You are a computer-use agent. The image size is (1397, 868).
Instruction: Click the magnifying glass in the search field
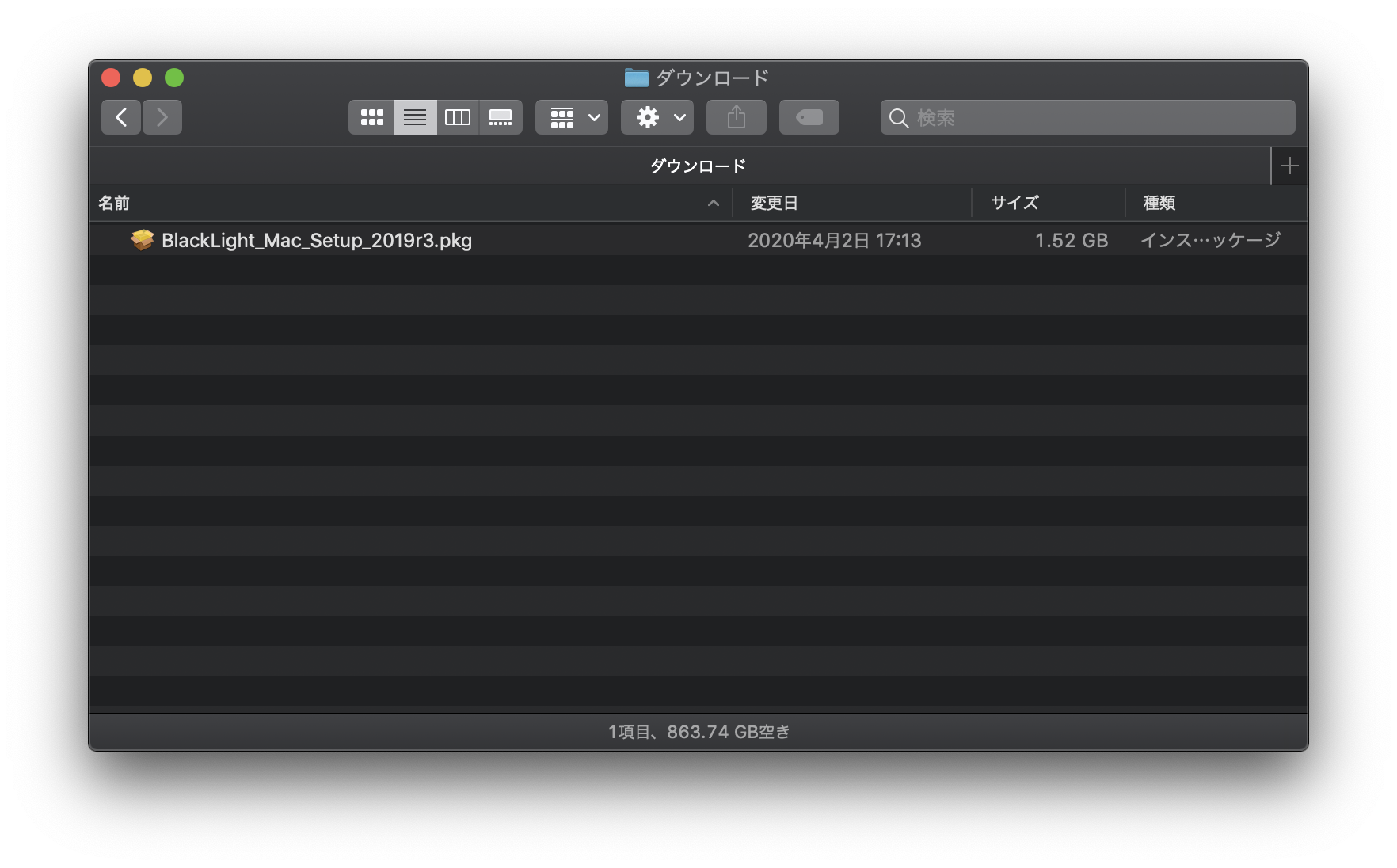(x=898, y=117)
